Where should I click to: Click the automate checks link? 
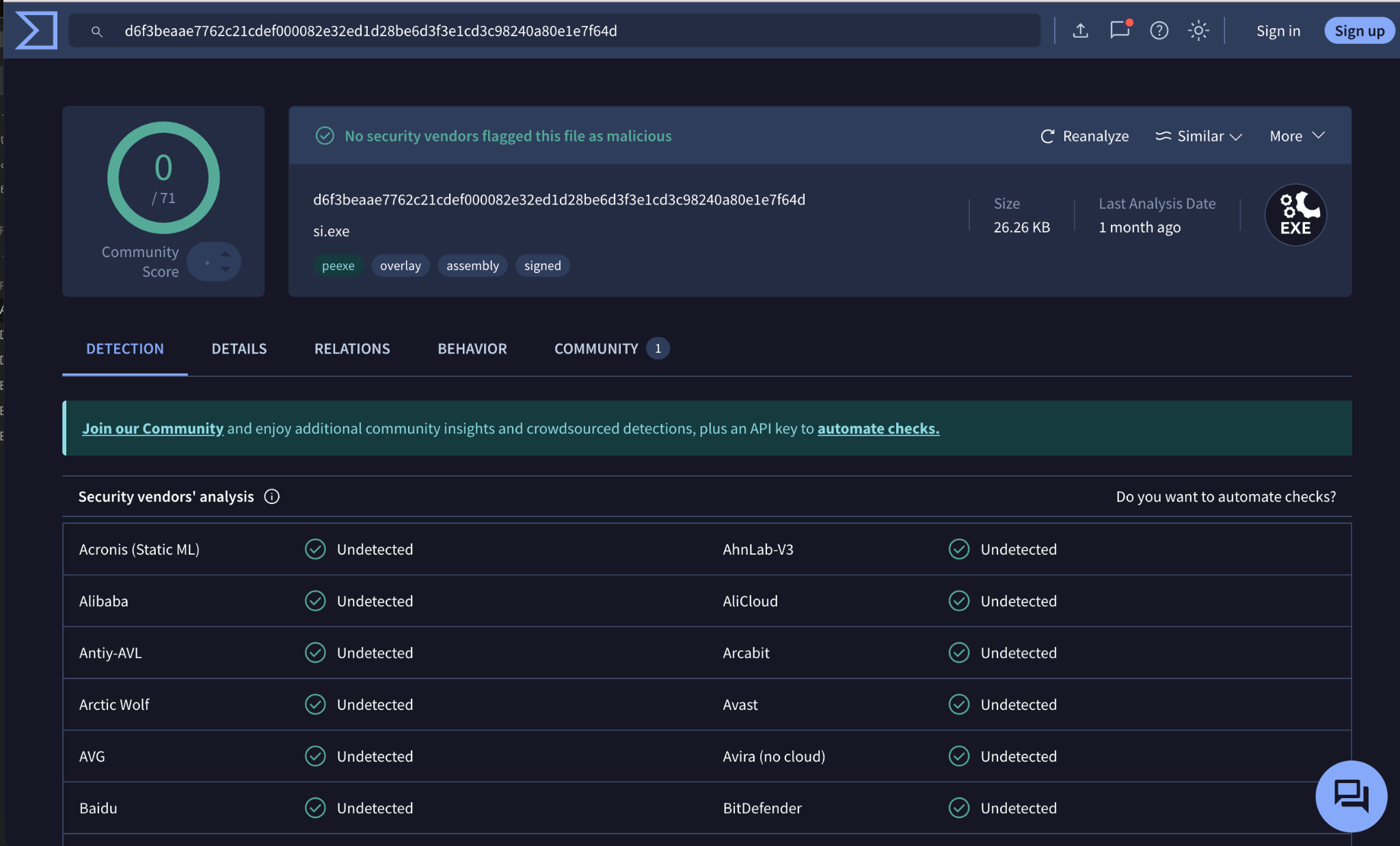pyautogui.click(x=878, y=428)
